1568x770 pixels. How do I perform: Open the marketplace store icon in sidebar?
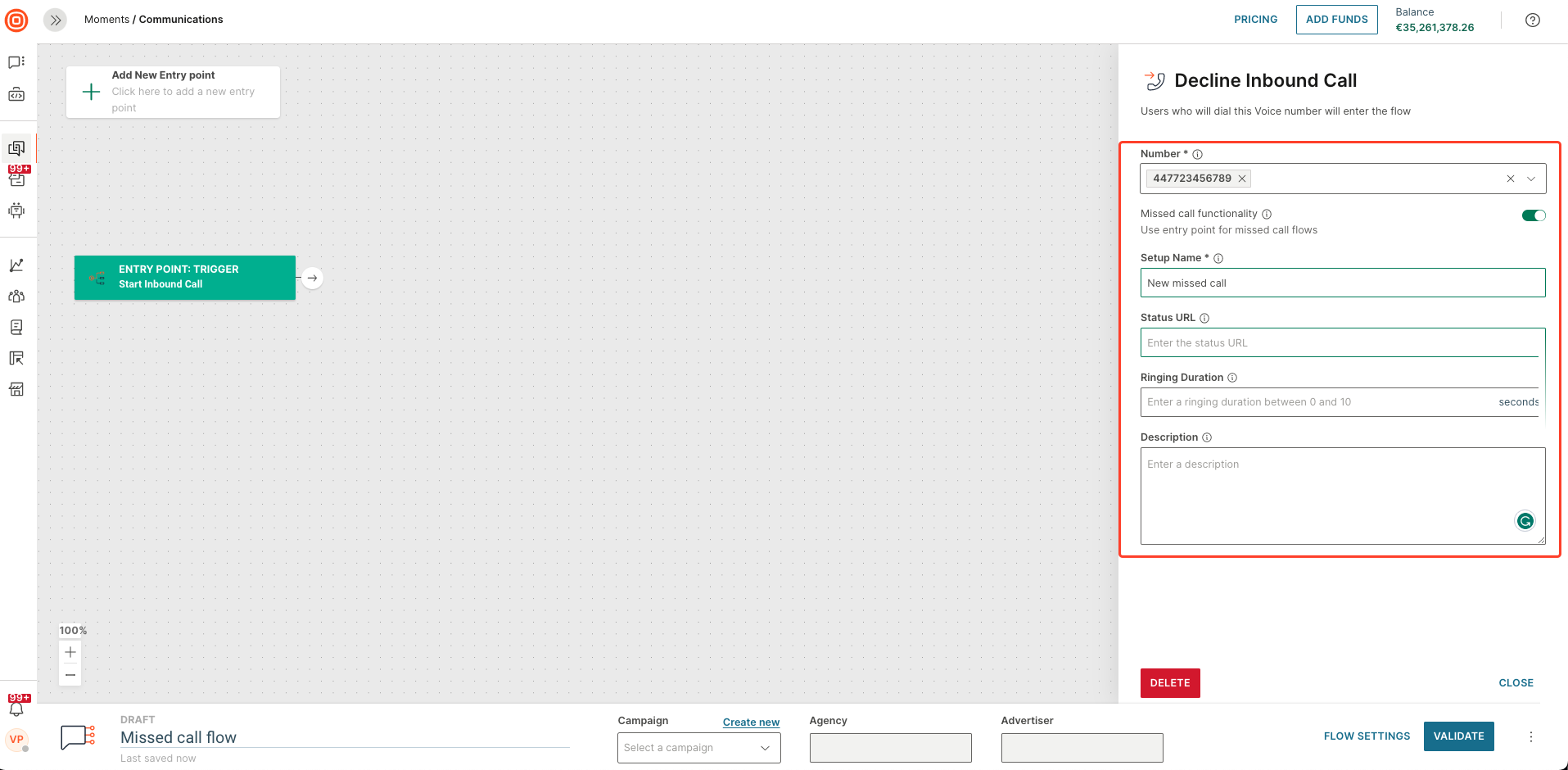[x=16, y=389]
